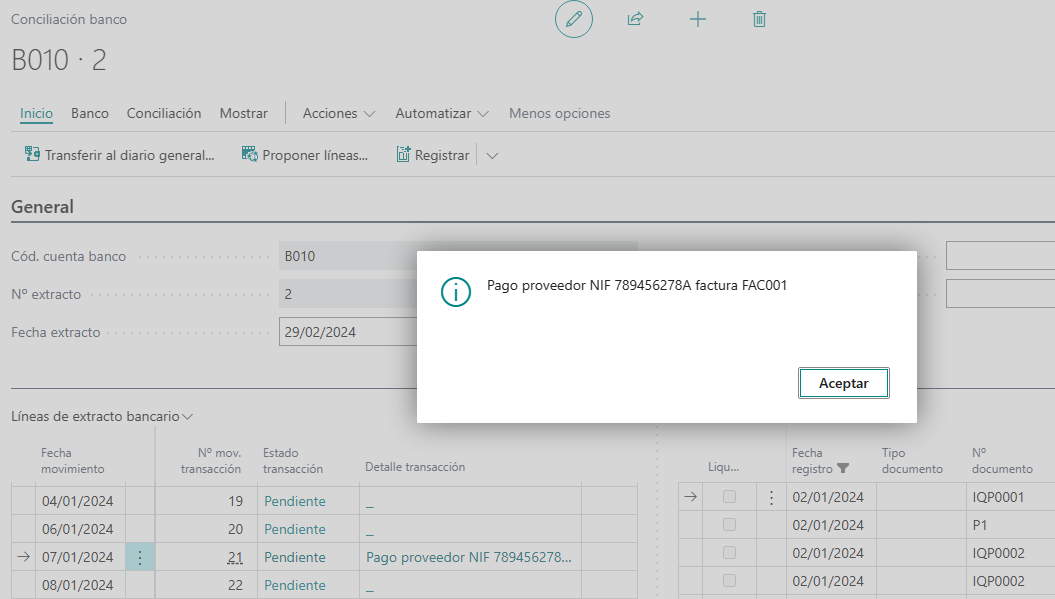Create a new record with the plus icon
This screenshot has height=599, width=1055.
[x=698, y=19]
